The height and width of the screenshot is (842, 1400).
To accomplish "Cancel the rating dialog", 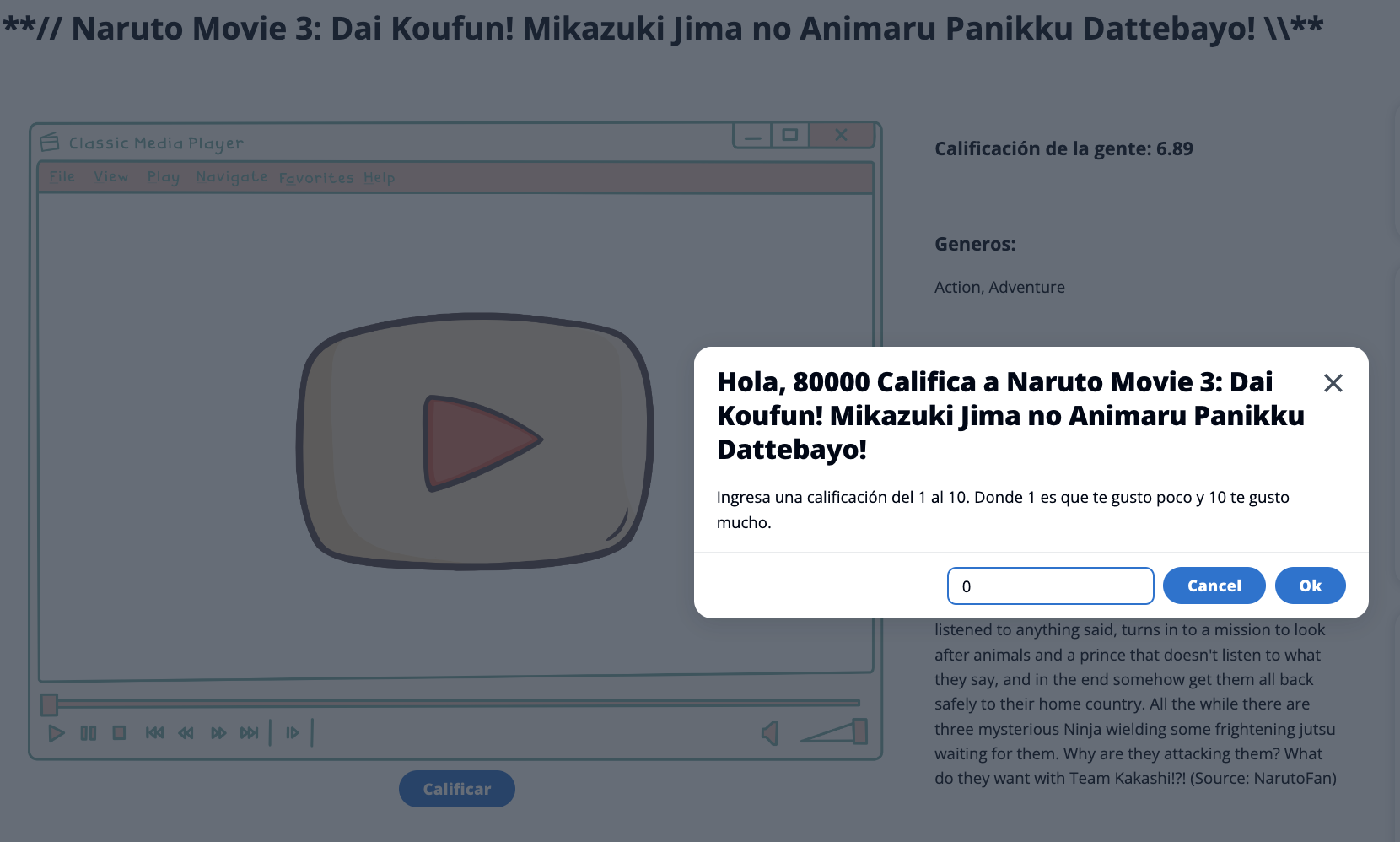I will (x=1214, y=586).
